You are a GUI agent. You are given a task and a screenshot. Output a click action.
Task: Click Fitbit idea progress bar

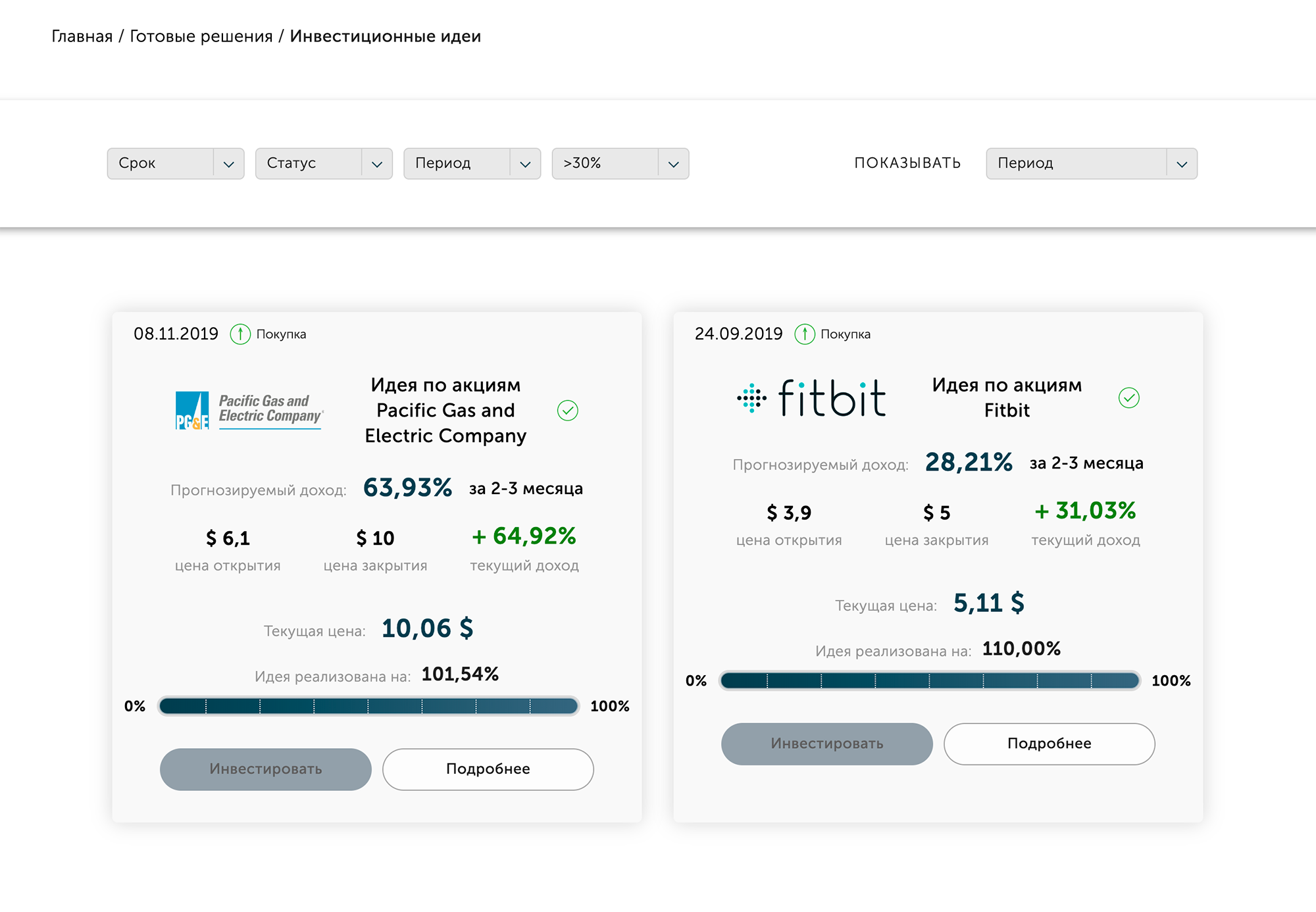pos(930,680)
